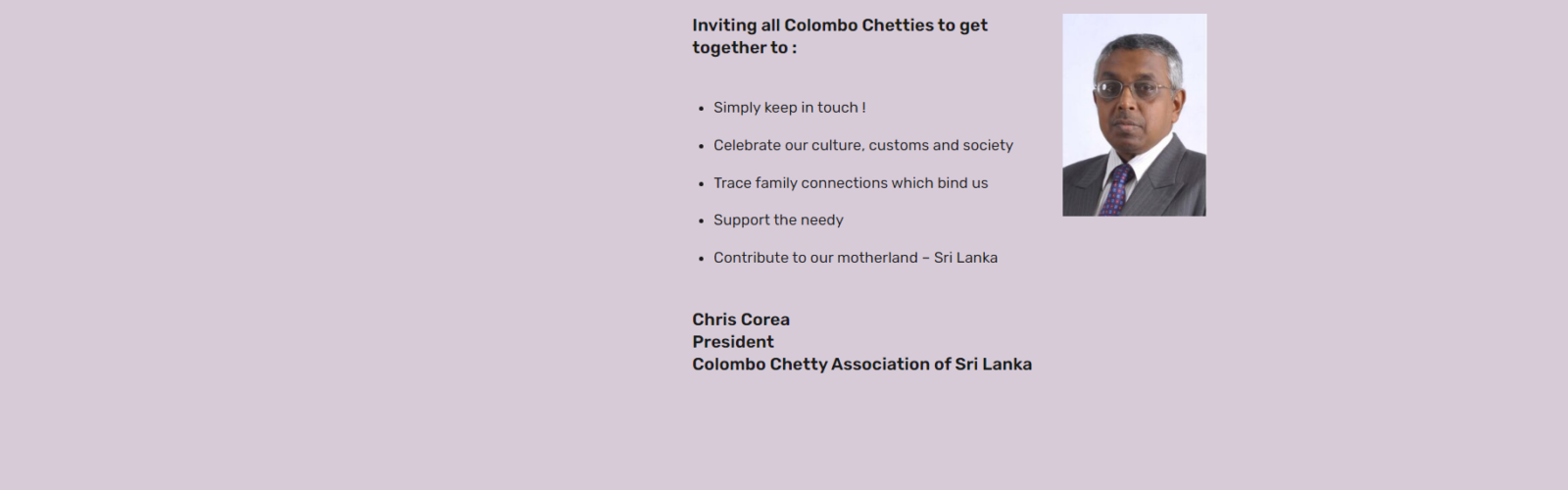Click "Contribute to our motherland" text

tap(815, 258)
